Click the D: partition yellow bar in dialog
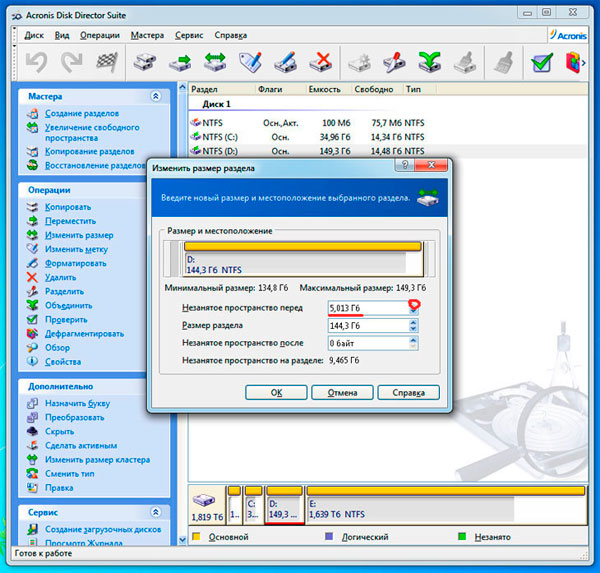The width and height of the screenshot is (600, 573). point(303,246)
